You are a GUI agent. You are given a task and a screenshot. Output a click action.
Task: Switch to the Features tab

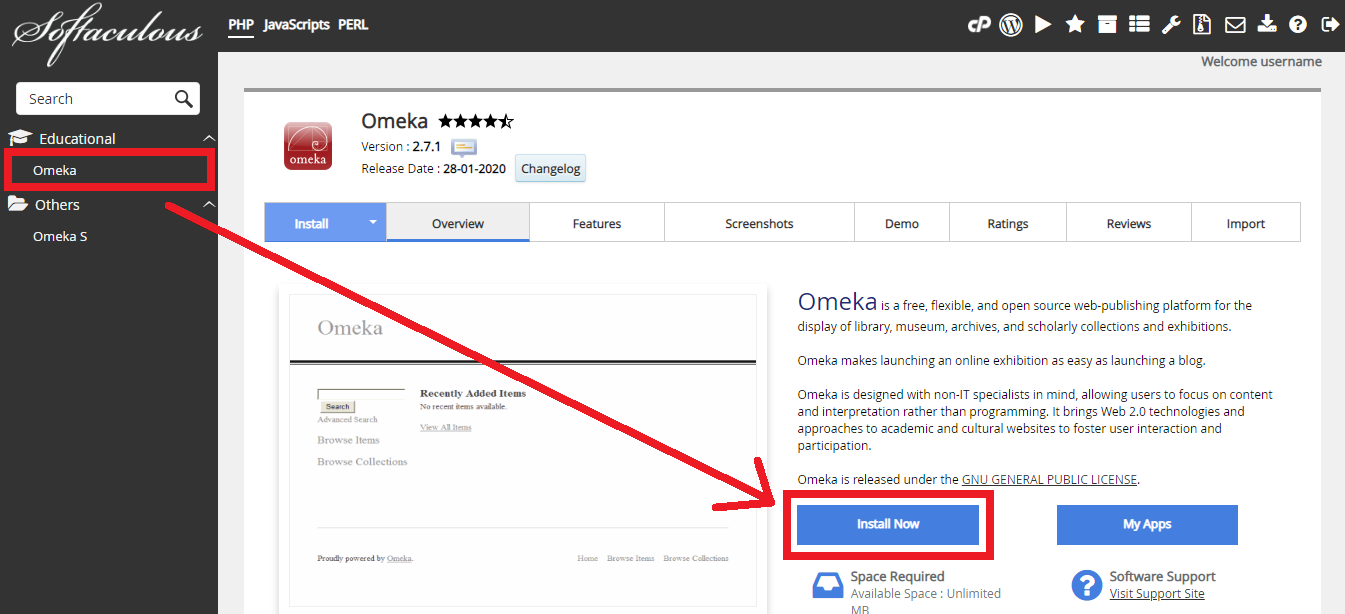597,224
